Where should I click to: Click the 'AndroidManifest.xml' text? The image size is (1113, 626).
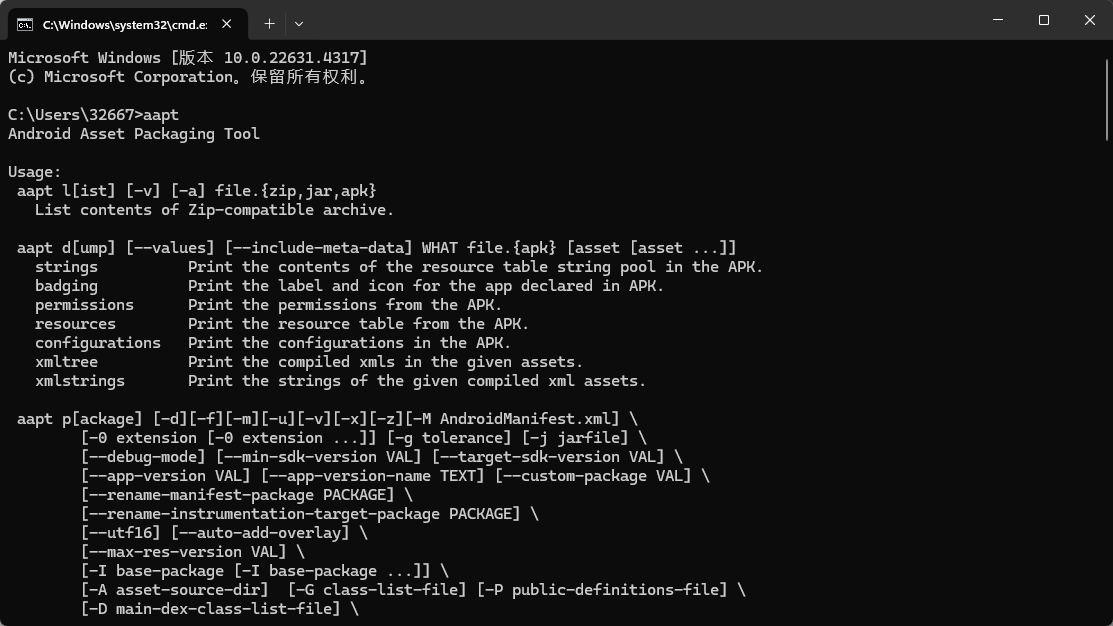tap(529, 419)
